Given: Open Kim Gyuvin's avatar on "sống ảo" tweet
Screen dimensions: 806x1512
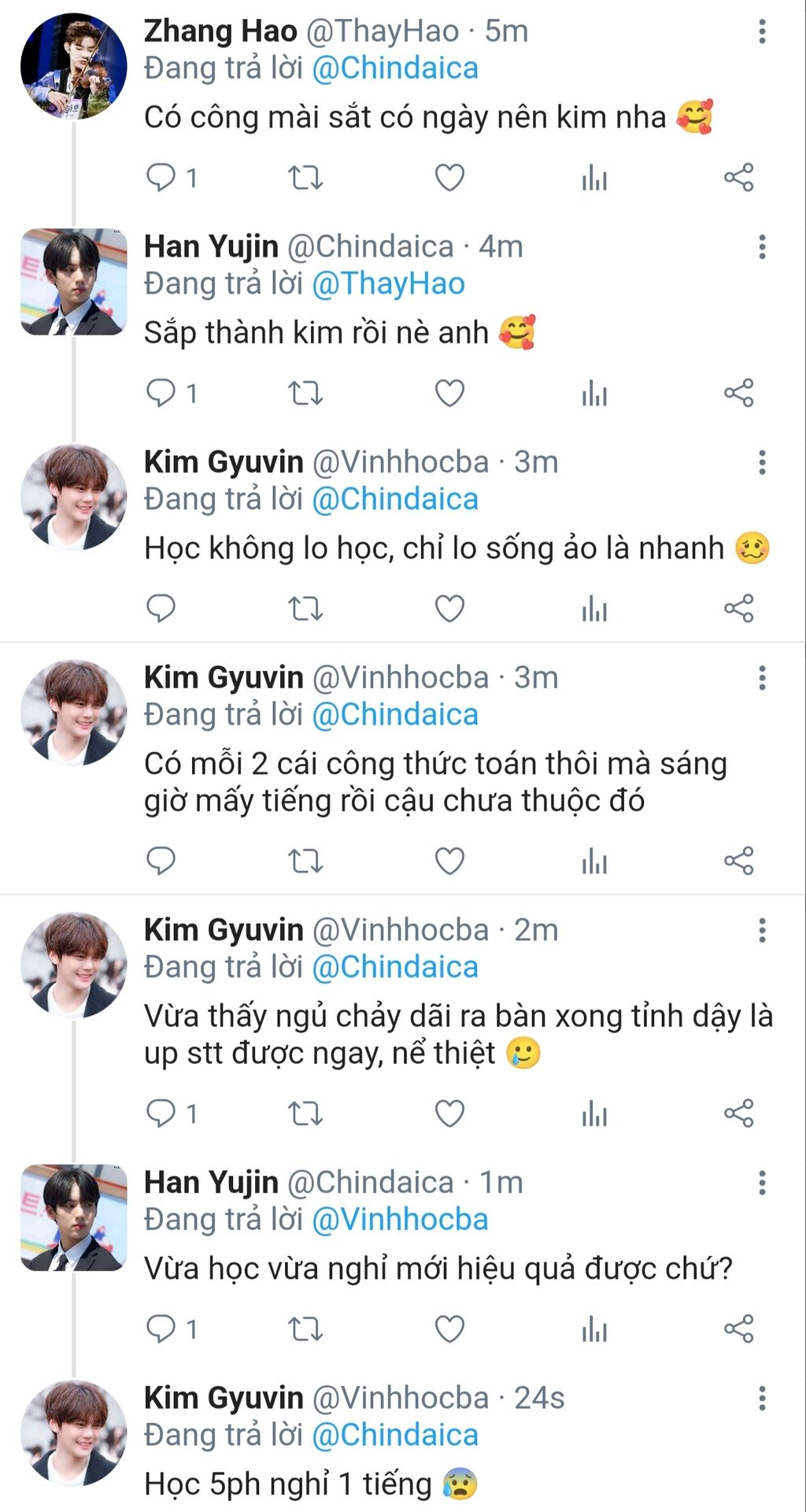Looking at the screenshot, I should click(73, 497).
